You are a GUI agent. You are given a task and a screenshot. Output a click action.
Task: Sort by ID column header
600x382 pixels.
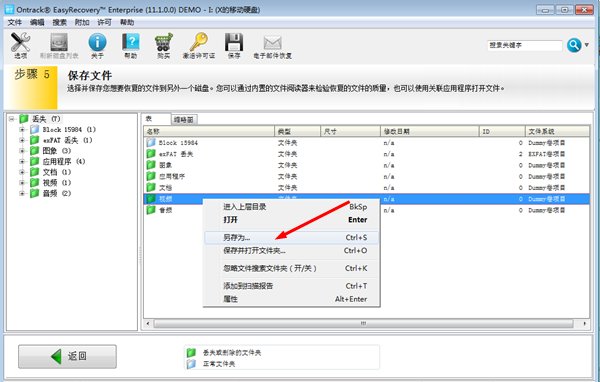tap(502, 131)
